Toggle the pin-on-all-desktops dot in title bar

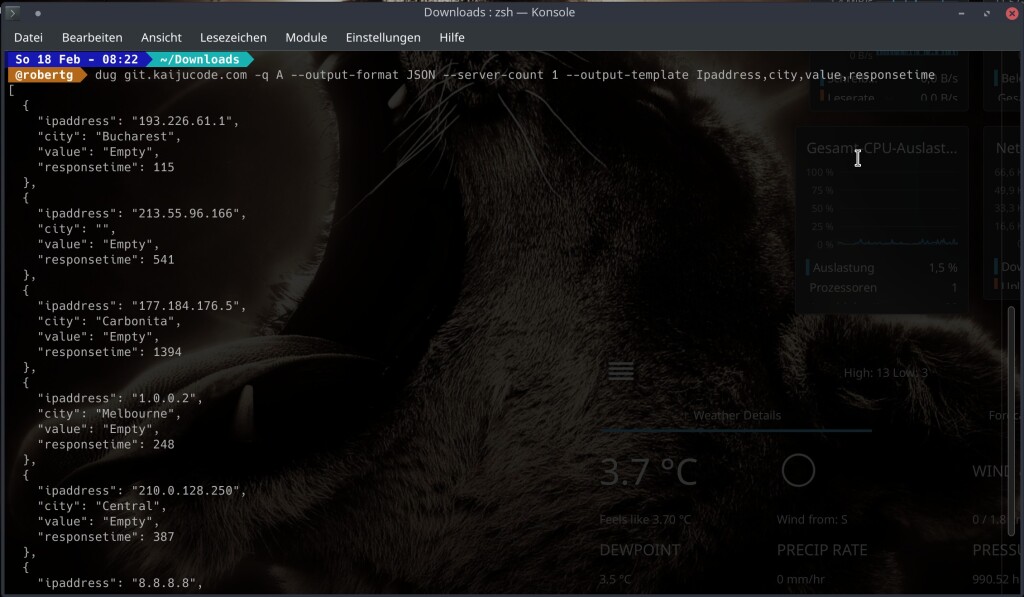coord(38,13)
